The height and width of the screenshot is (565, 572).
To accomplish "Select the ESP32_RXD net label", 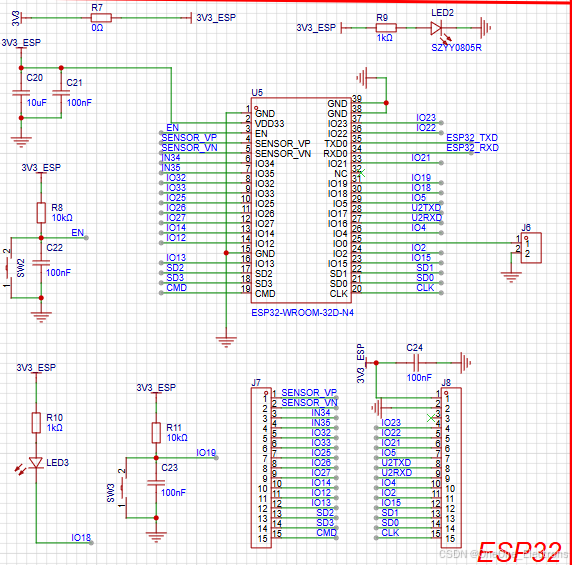I will [472, 148].
